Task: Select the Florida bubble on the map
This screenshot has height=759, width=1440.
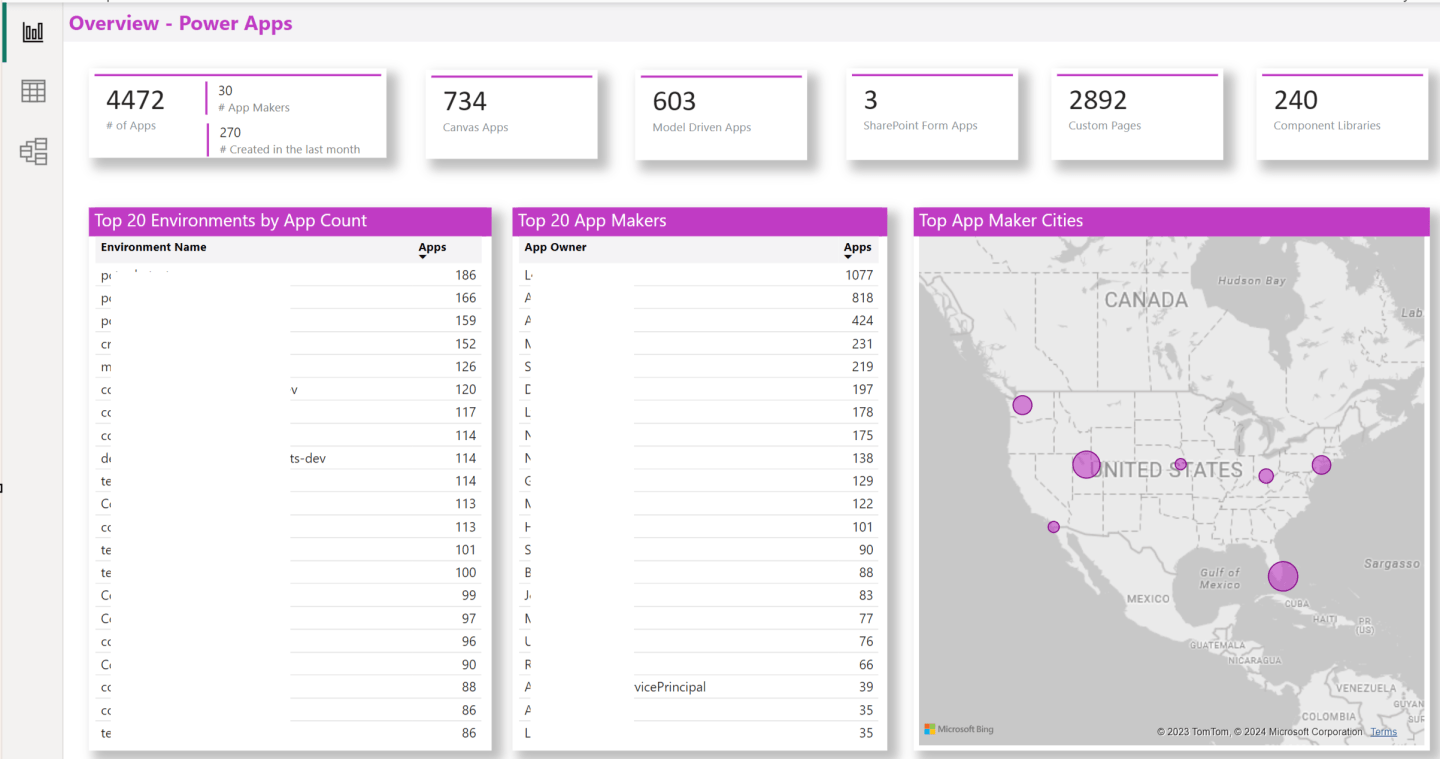Action: tap(1283, 576)
